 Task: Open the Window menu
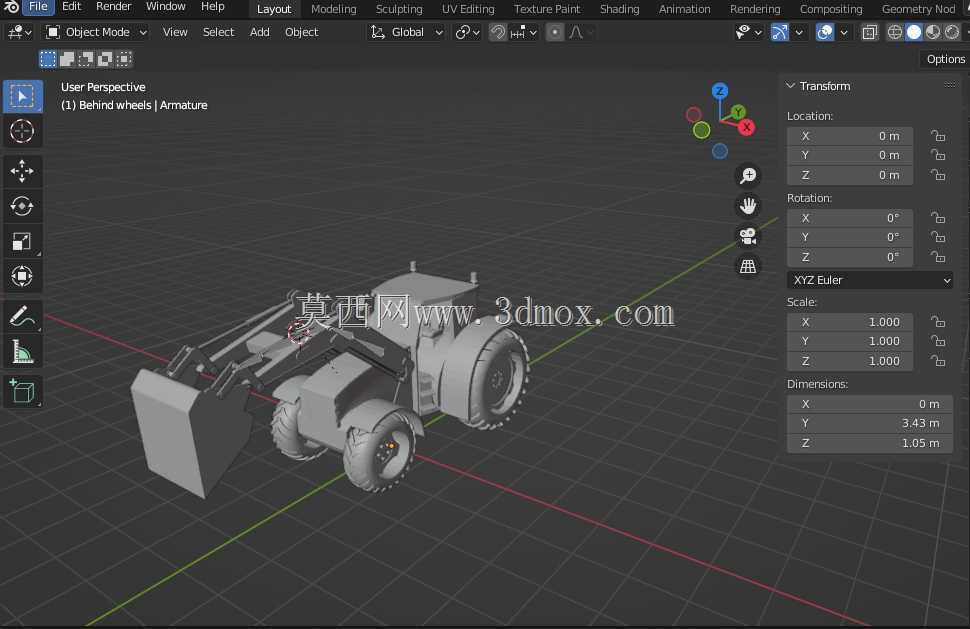click(x=166, y=7)
